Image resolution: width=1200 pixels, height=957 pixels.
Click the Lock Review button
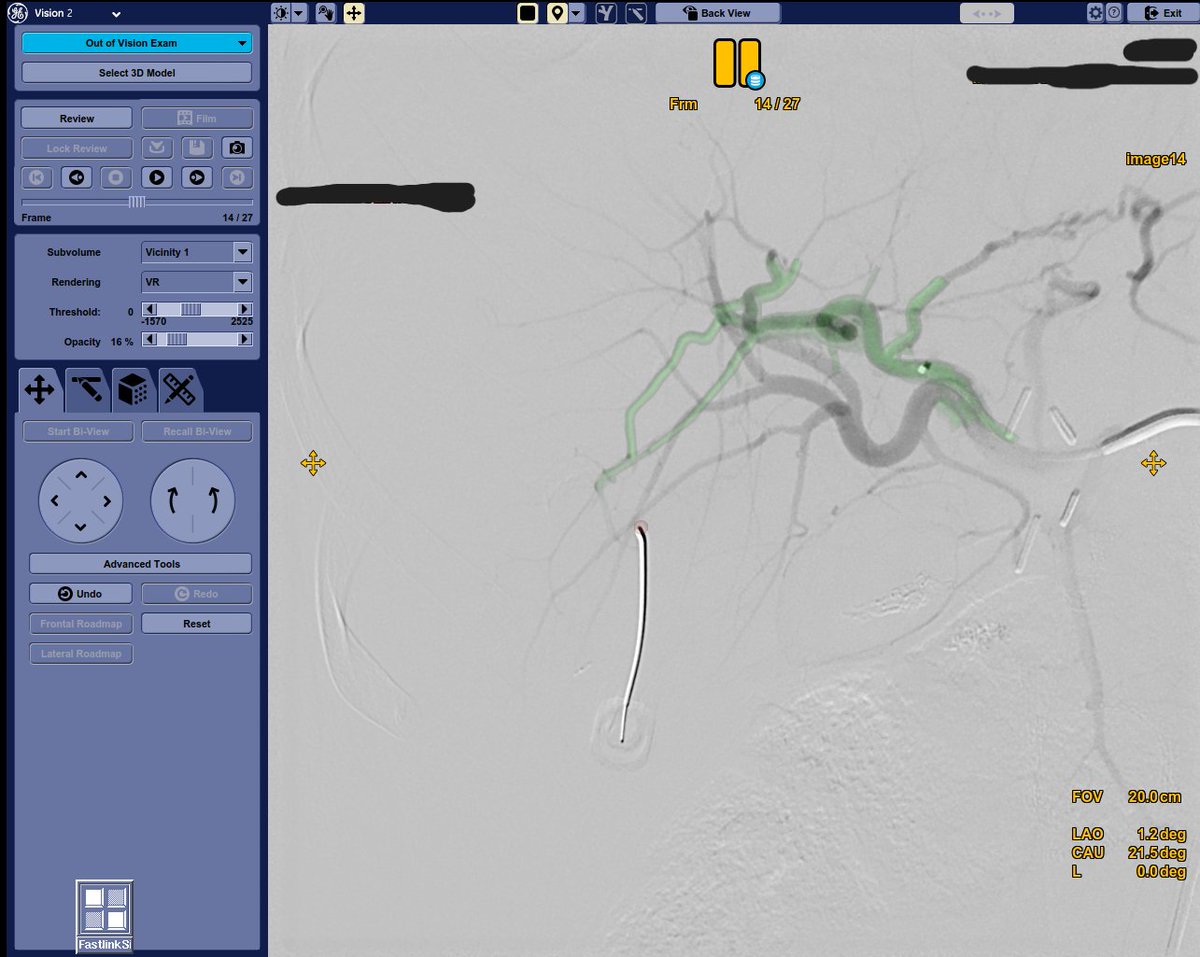(x=77, y=148)
